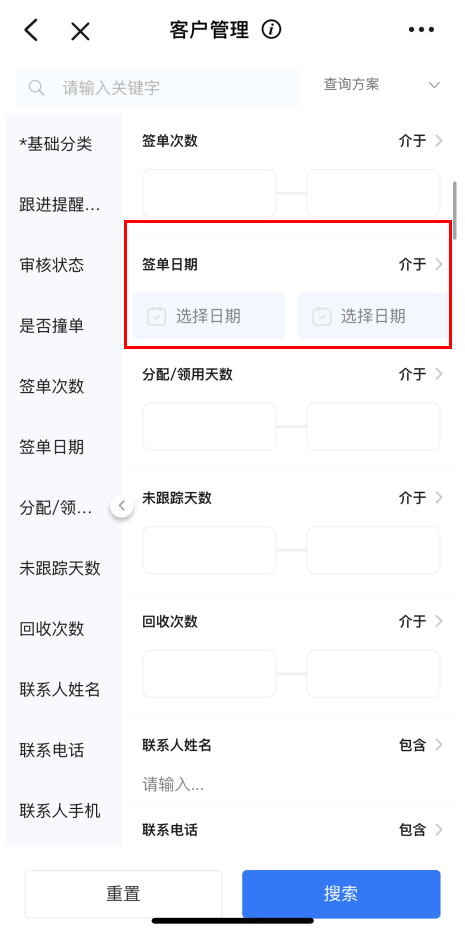
Task: Click the 重置 button
Action: pos(124,894)
